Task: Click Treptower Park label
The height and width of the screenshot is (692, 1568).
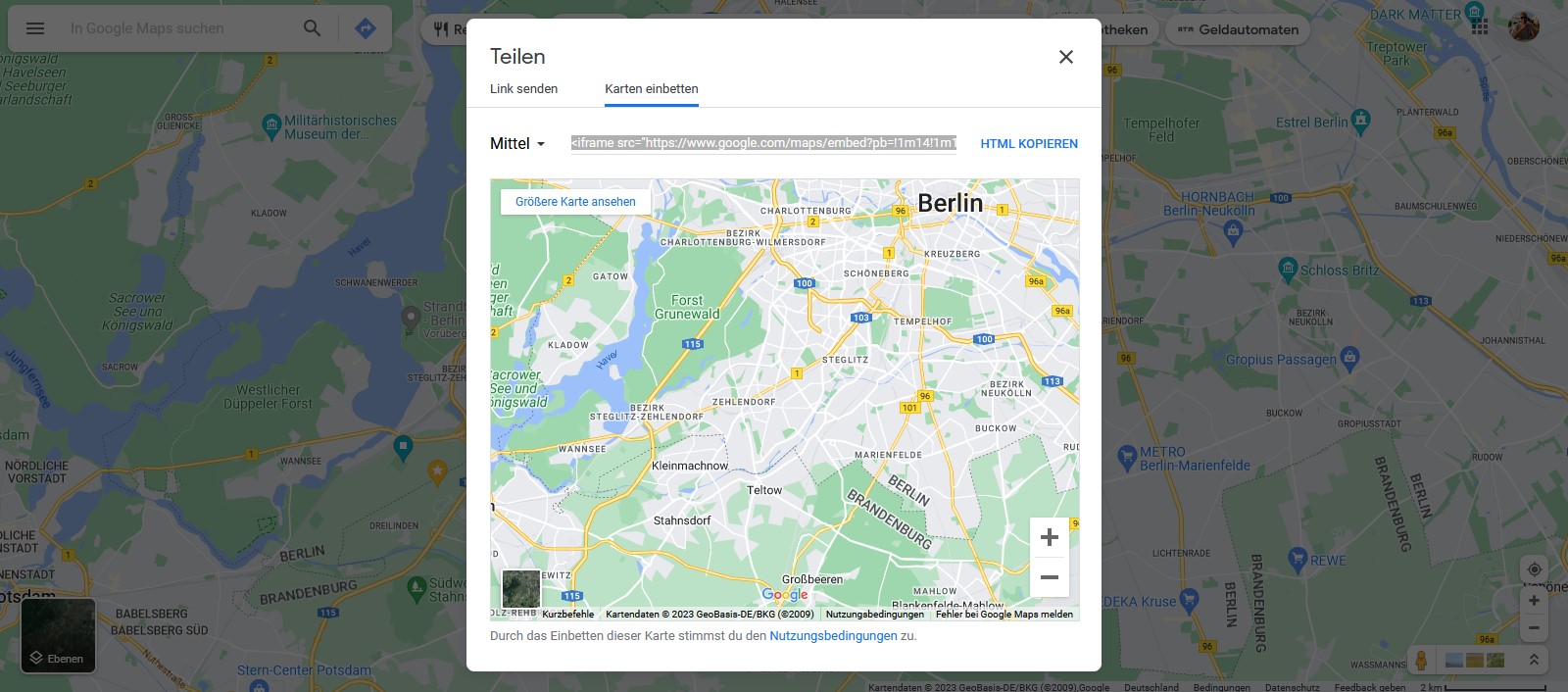Action: [1397, 53]
